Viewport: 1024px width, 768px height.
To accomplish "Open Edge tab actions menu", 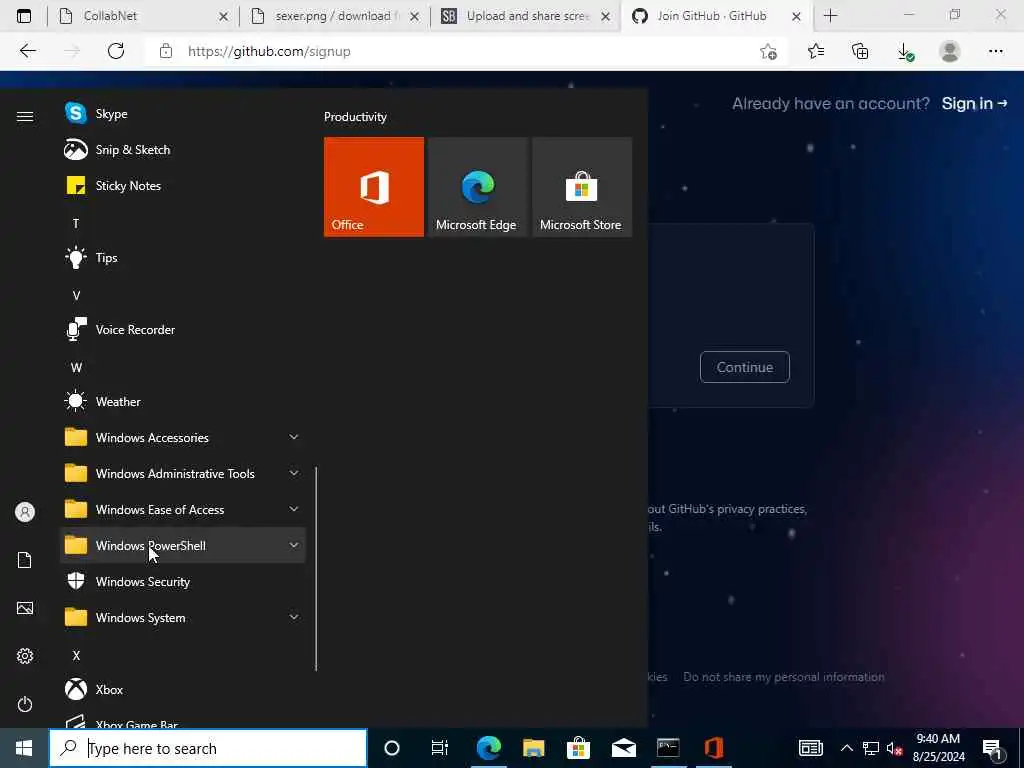I will [x=24, y=16].
